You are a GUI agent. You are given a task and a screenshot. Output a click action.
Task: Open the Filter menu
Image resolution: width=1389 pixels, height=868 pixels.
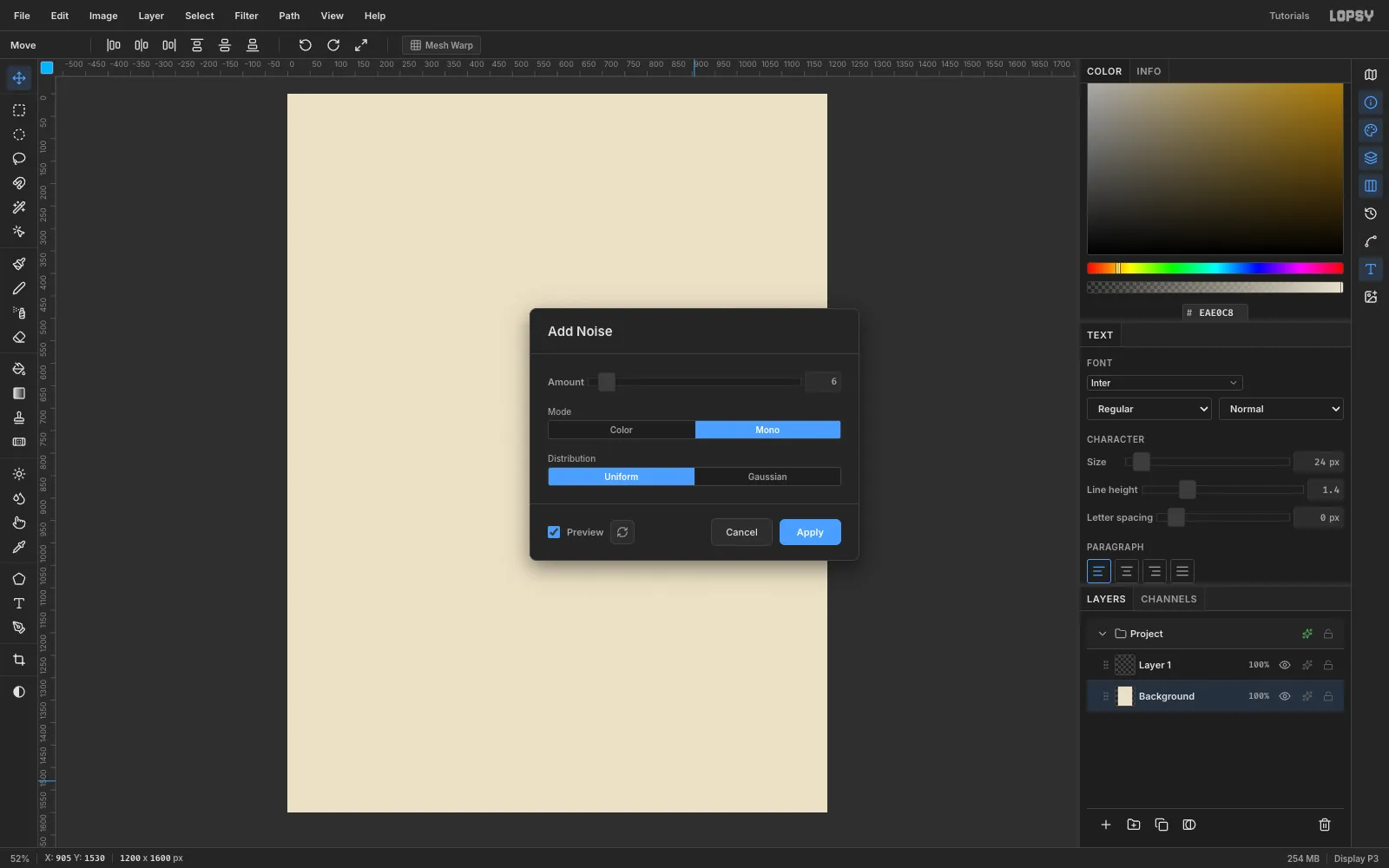point(247,16)
